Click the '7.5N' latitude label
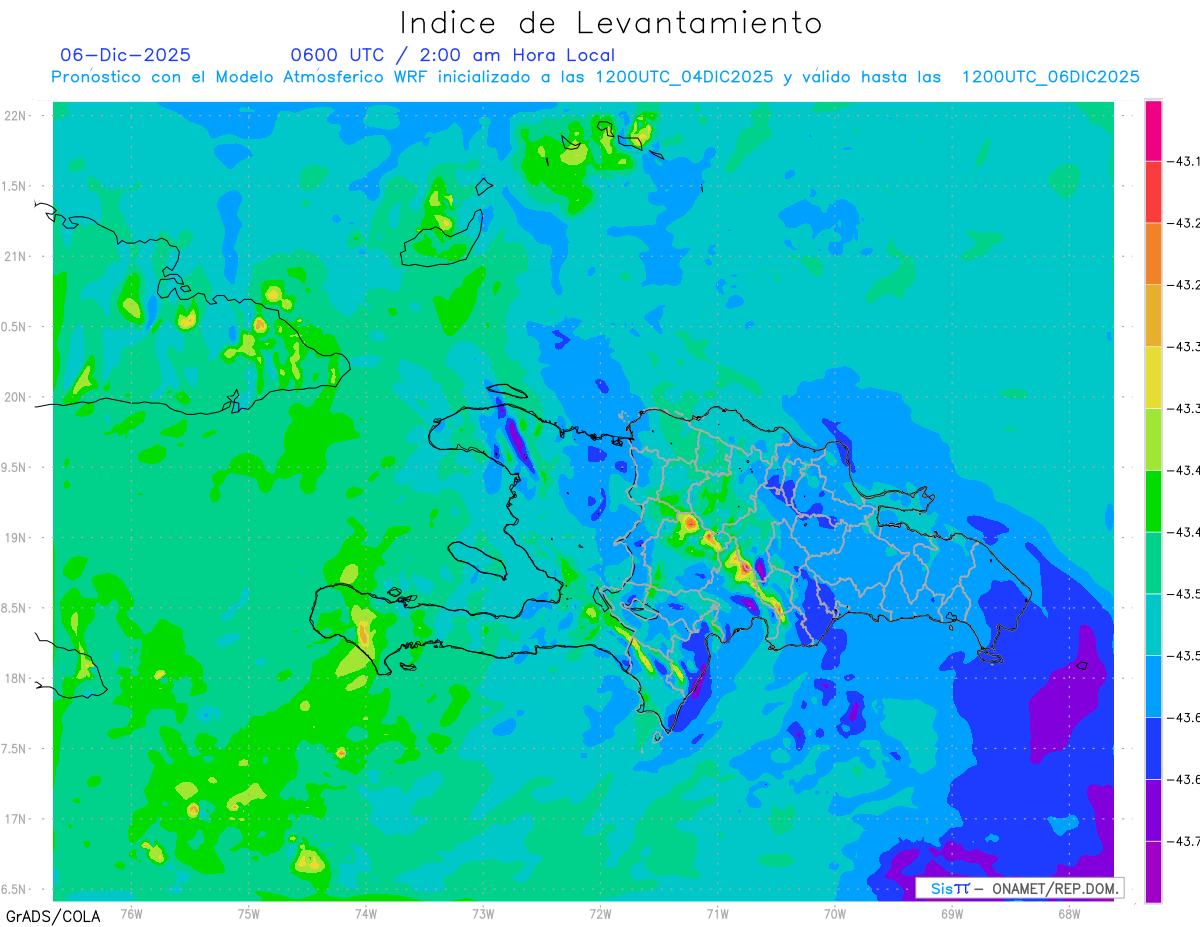 pyautogui.click(x=14, y=749)
